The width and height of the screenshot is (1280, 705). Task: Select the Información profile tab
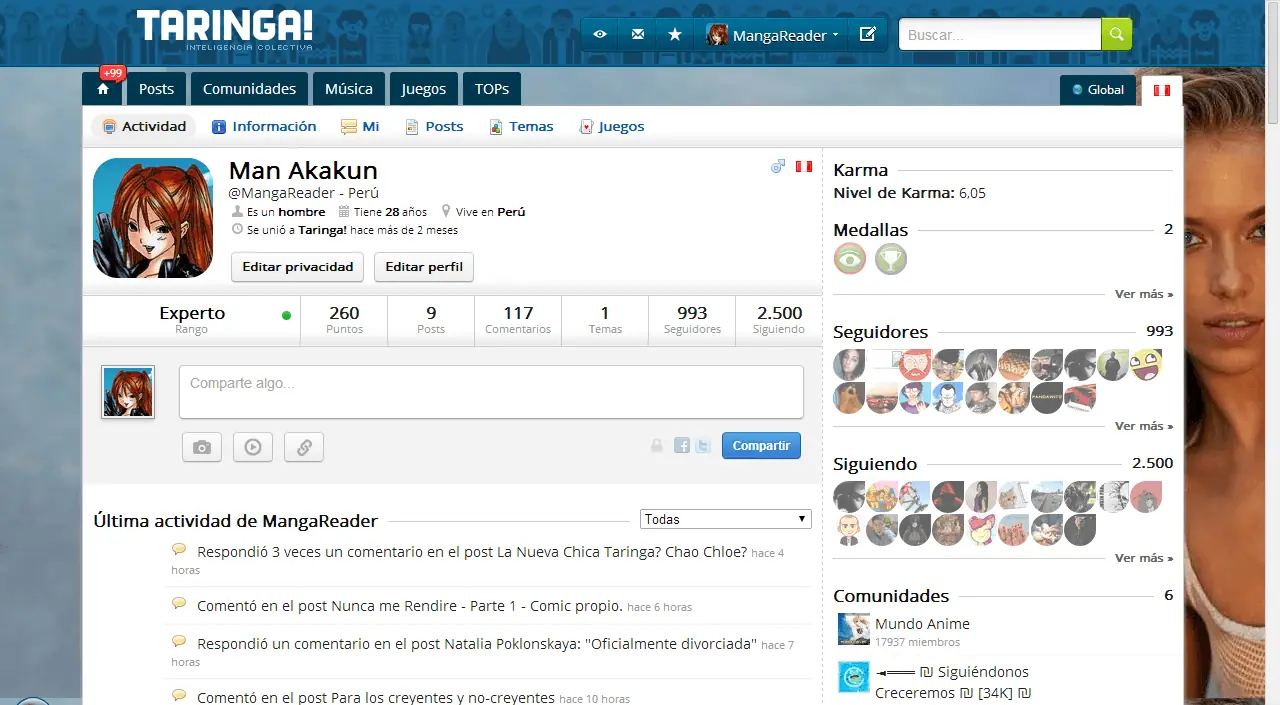coord(264,126)
